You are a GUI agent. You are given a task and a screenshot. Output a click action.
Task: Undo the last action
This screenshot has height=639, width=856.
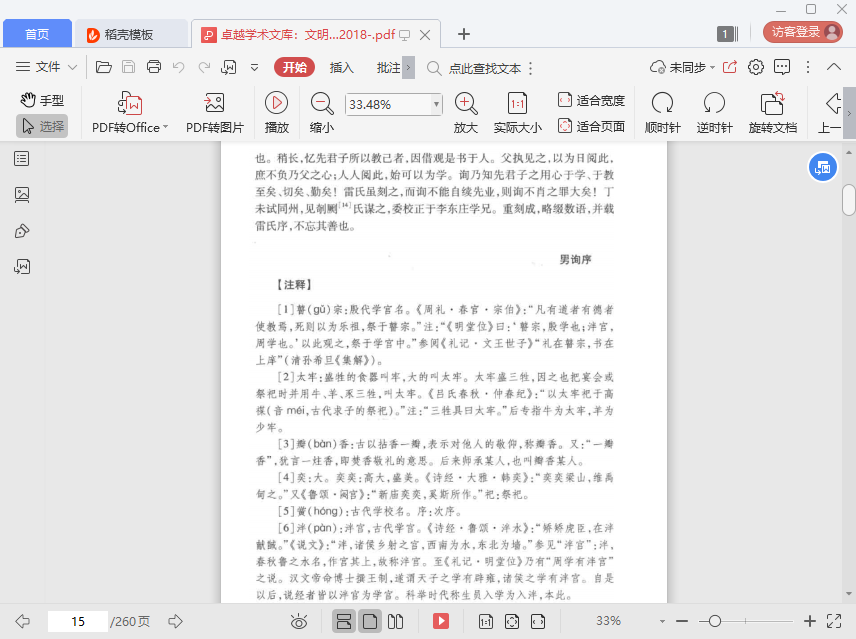click(x=179, y=67)
